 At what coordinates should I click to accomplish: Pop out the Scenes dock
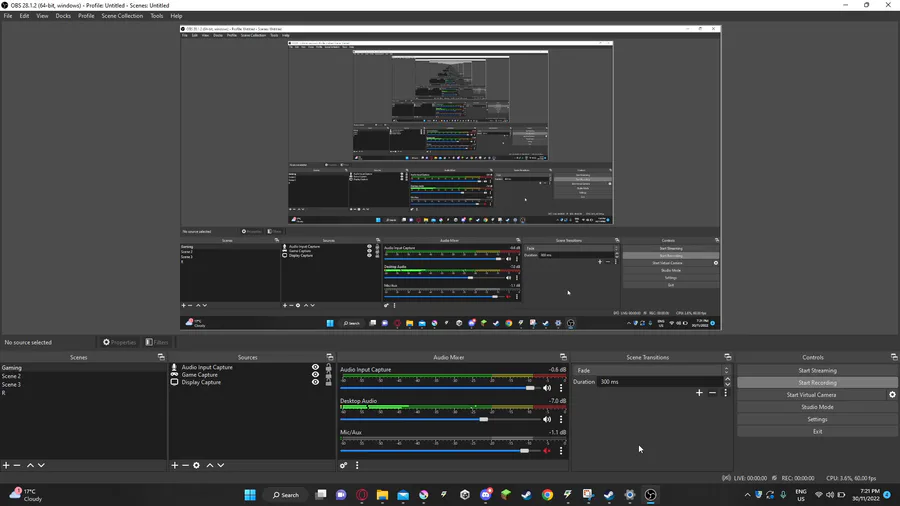coord(161,357)
